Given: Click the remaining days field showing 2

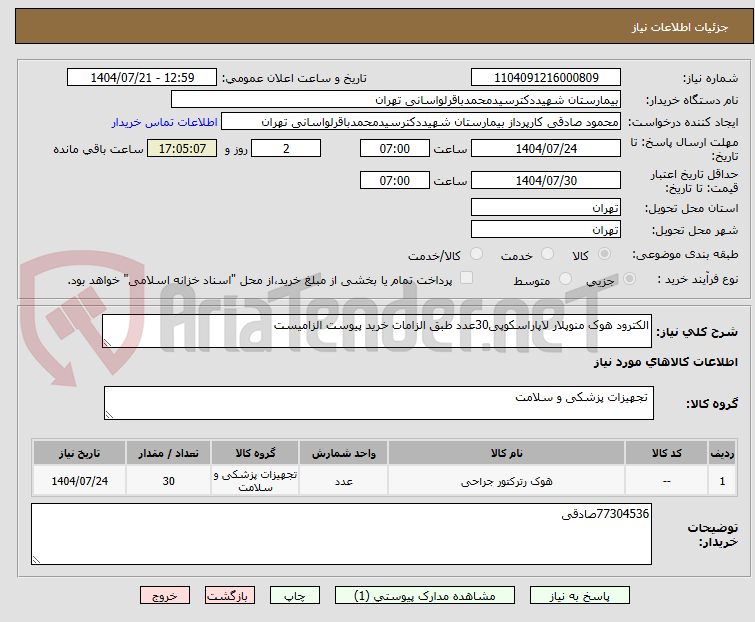Looking at the screenshot, I should click(286, 148).
